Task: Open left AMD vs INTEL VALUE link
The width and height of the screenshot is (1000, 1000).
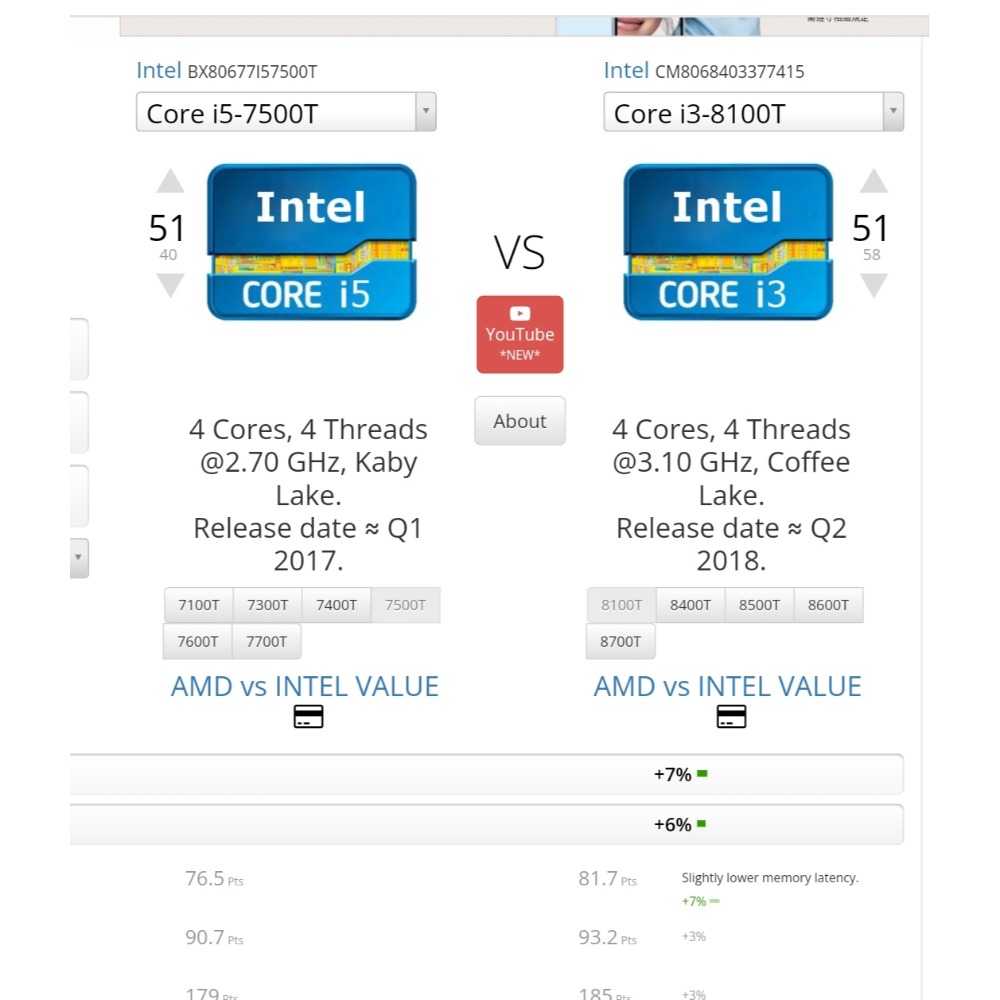Action: [304, 687]
